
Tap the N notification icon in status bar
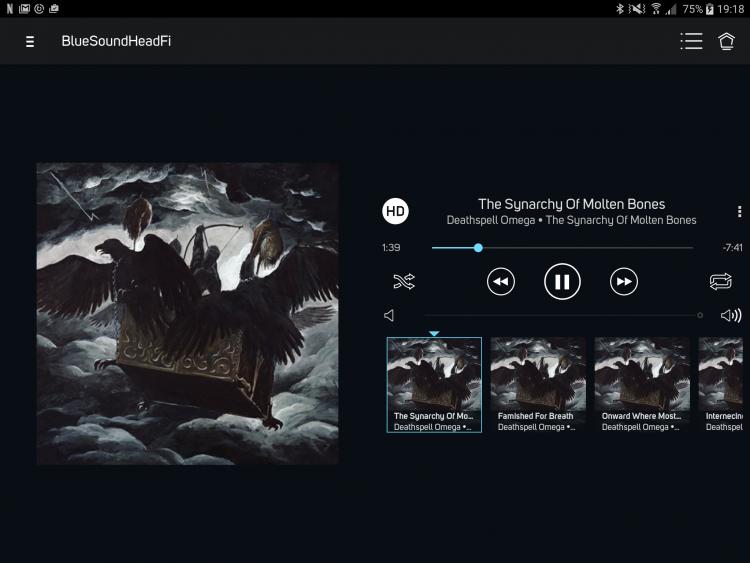[10, 9]
